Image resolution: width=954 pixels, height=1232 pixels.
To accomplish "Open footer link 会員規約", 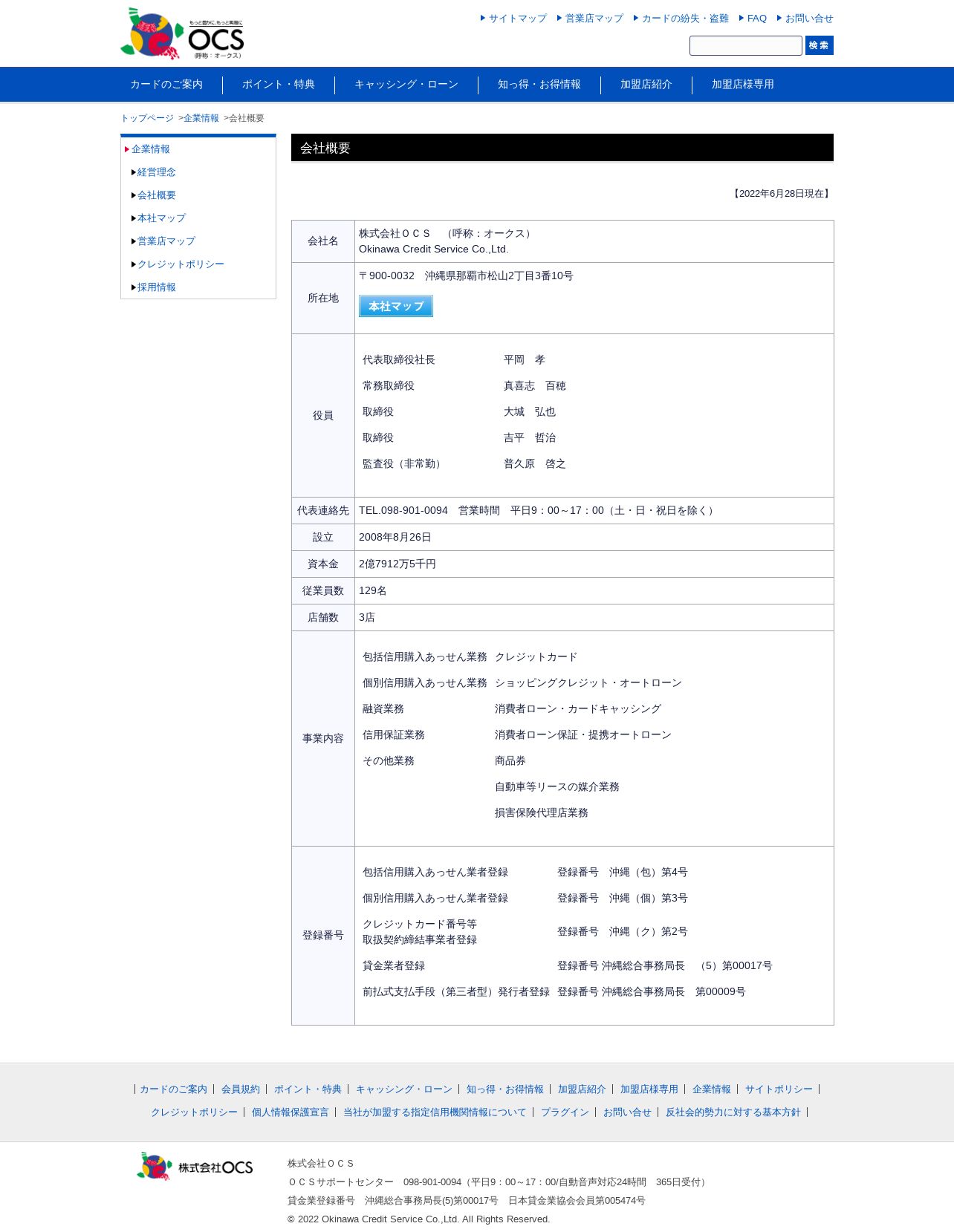I will pyautogui.click(x=241, y=1089).
